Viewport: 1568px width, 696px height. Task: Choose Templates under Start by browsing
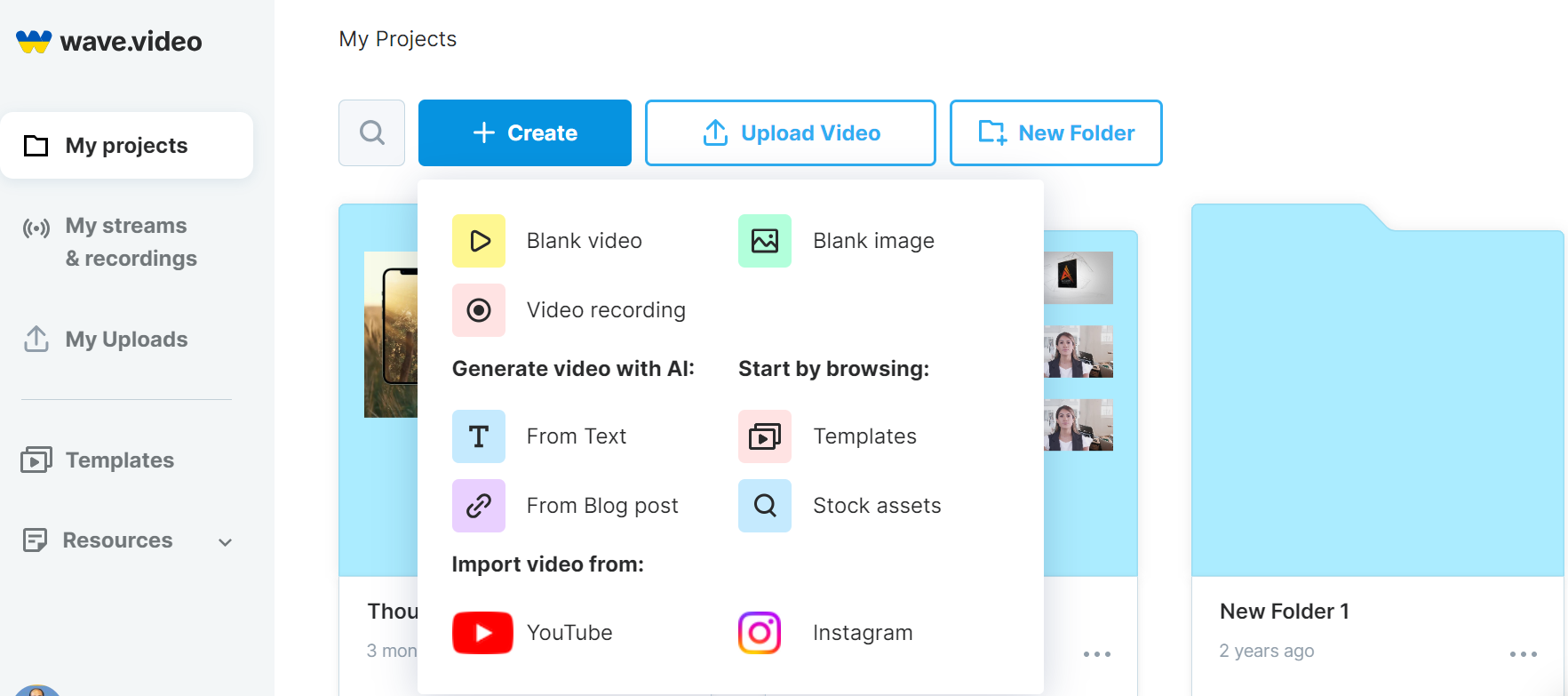865,436
